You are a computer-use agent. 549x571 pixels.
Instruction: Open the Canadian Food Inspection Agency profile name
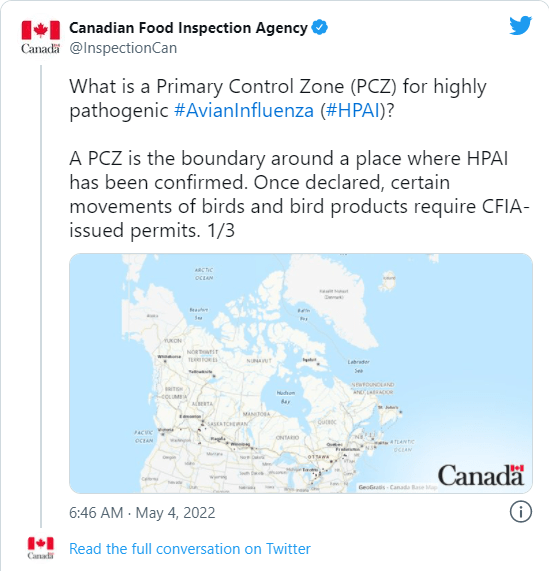coord(189,28)
